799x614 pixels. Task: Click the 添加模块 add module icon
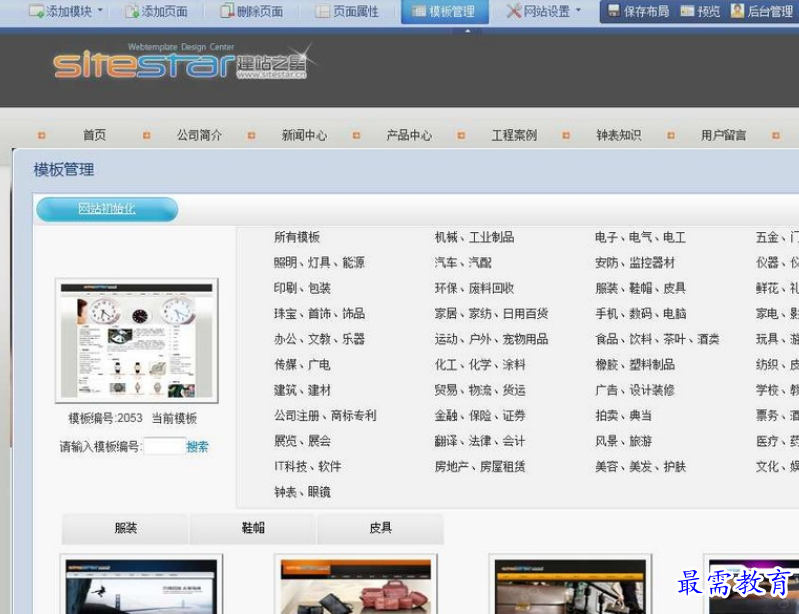[x=36, y=11]
